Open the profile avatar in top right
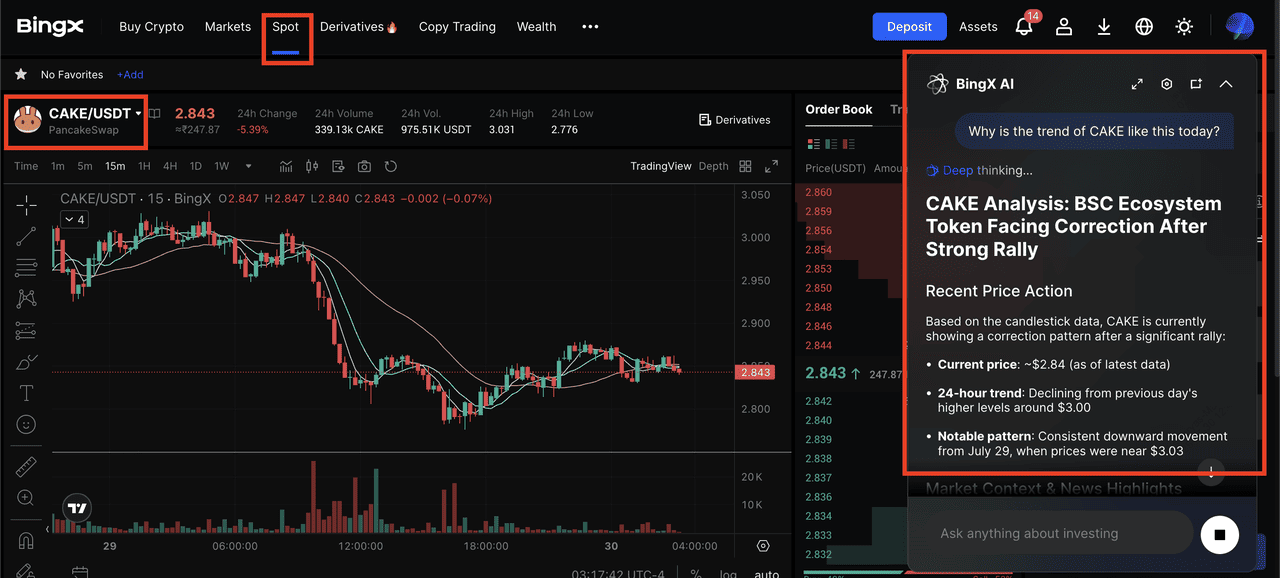 (x=1240, y=26)
